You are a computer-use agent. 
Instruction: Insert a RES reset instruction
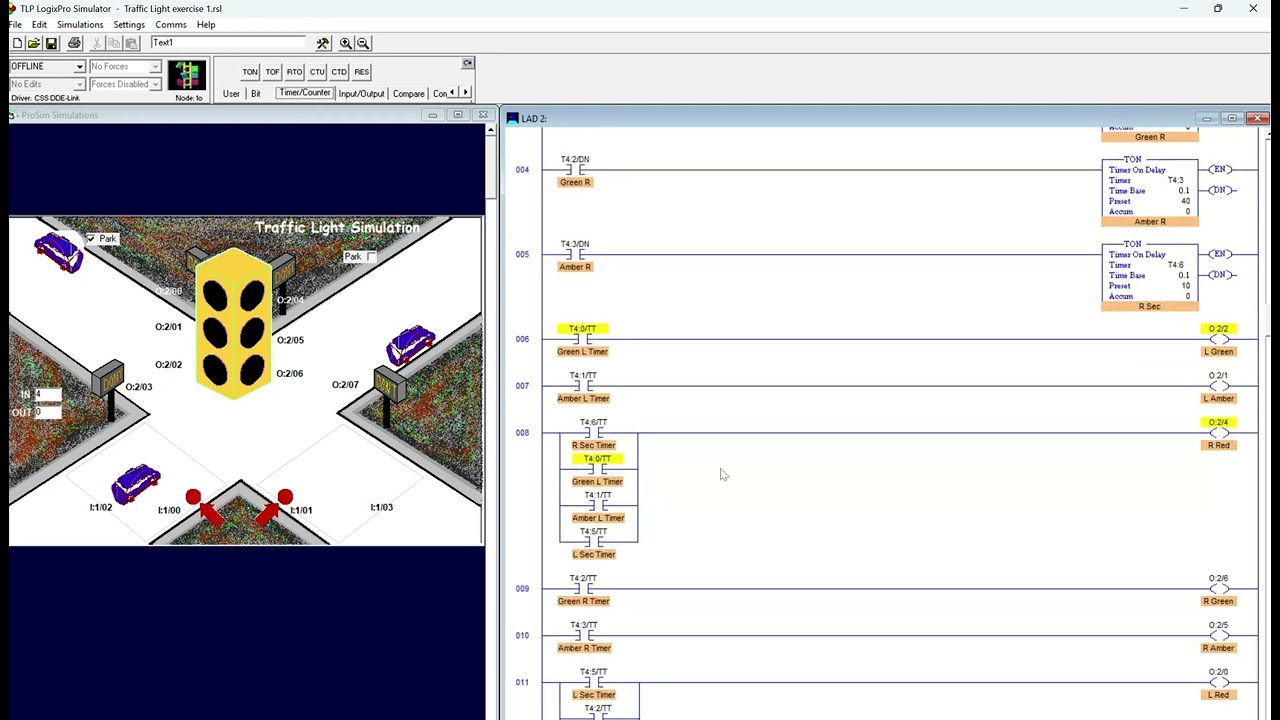click(361, 72)
